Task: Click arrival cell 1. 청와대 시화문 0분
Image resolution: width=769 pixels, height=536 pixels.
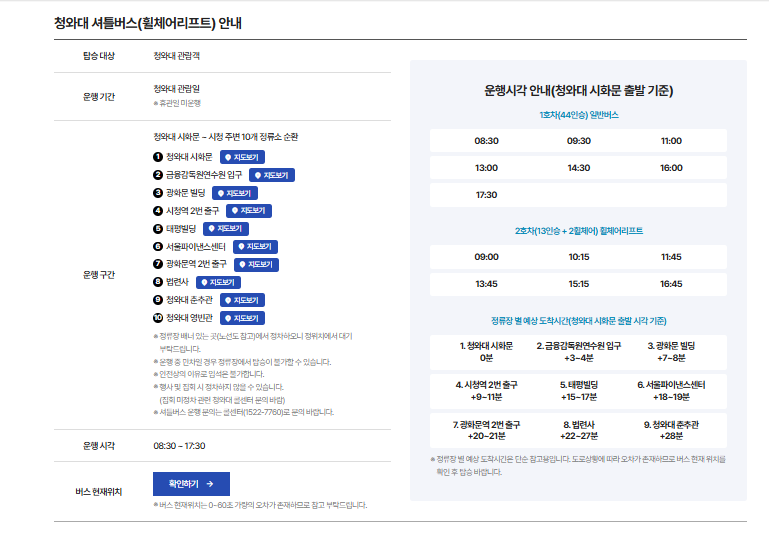Action: [486, 352]
